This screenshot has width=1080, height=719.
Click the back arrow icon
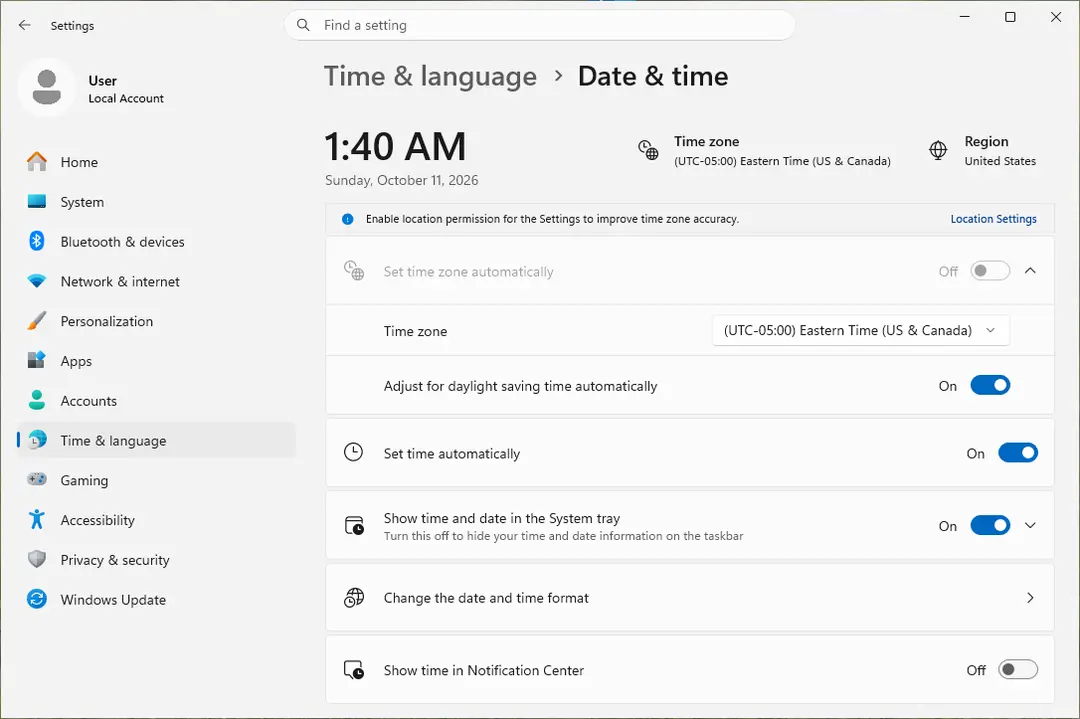pos(25,25)
